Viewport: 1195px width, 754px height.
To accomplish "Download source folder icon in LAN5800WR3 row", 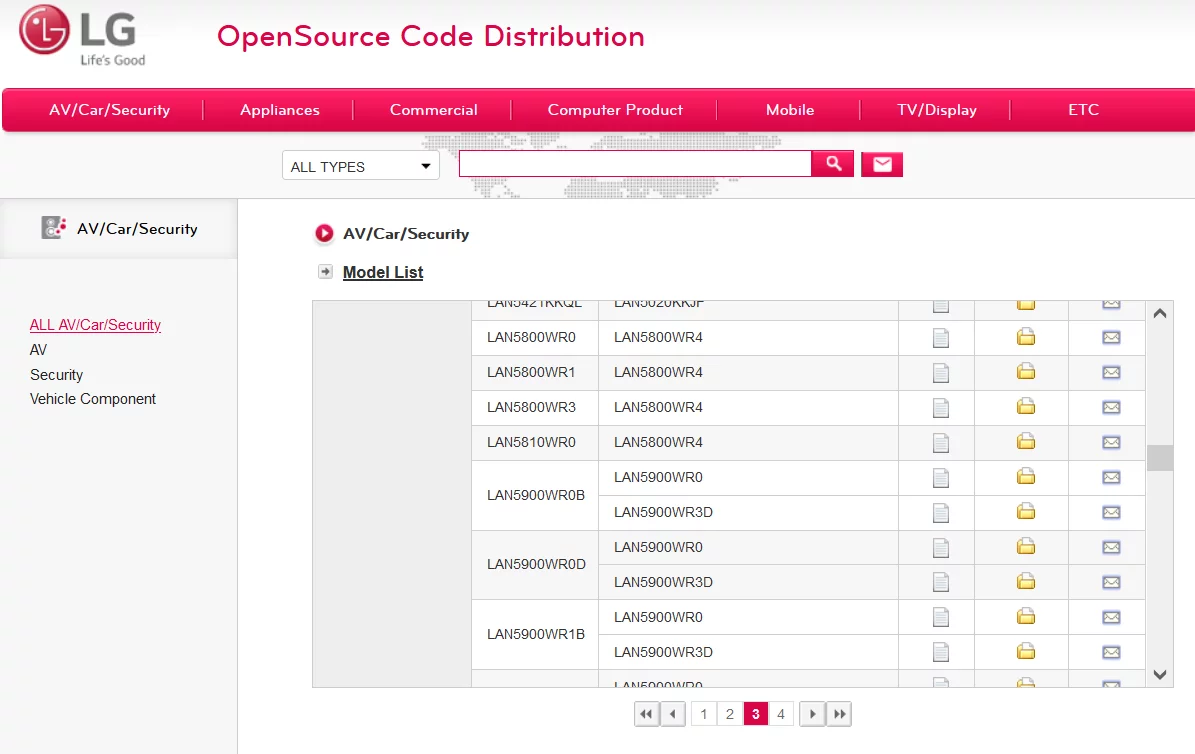I will tap(1026, 406).
